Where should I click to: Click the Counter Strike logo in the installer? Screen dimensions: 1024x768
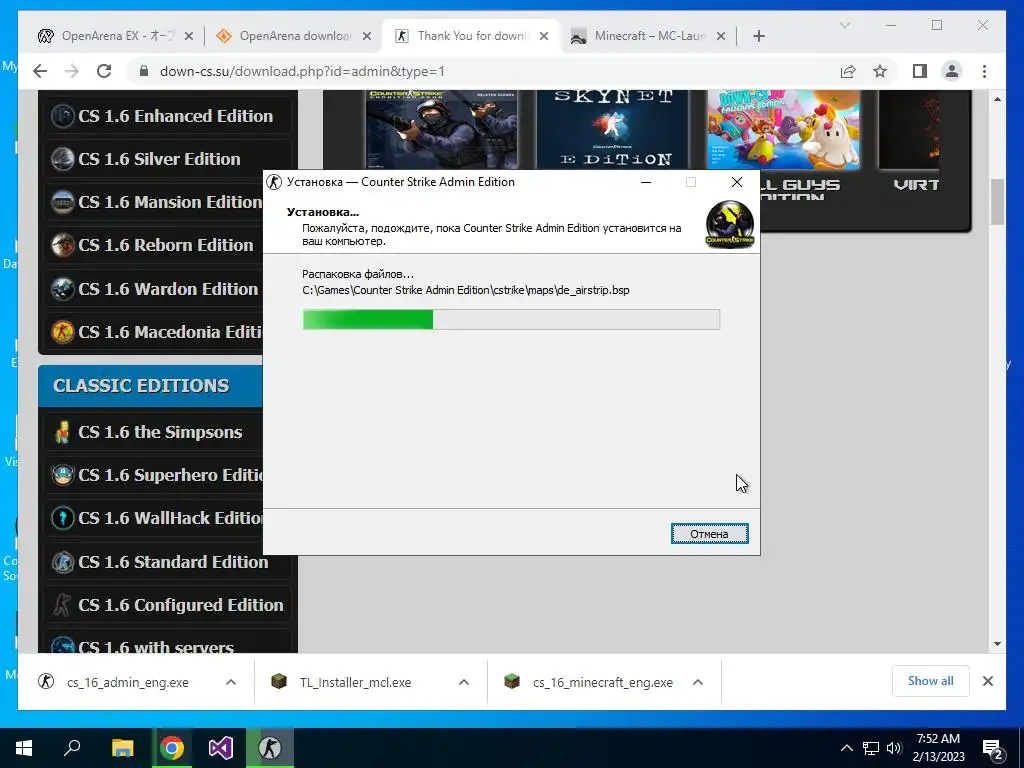point(729,225)
